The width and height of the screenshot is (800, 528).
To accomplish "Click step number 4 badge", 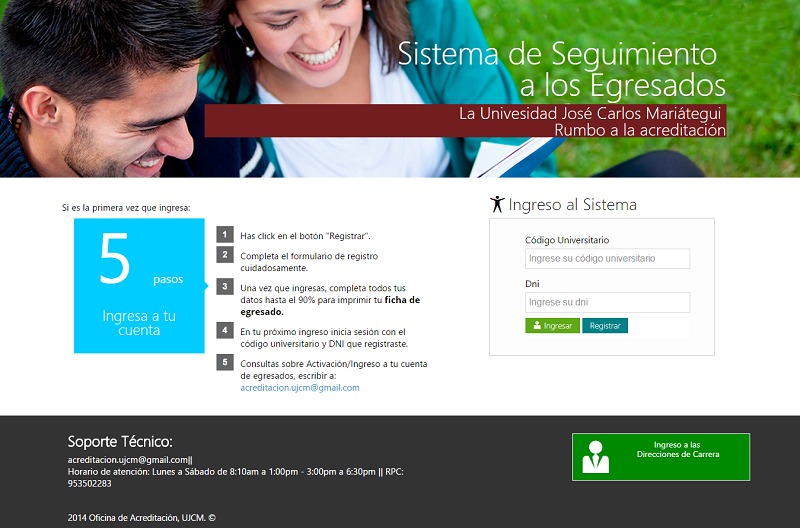I will pyautogui.click(x=225, y=330).
